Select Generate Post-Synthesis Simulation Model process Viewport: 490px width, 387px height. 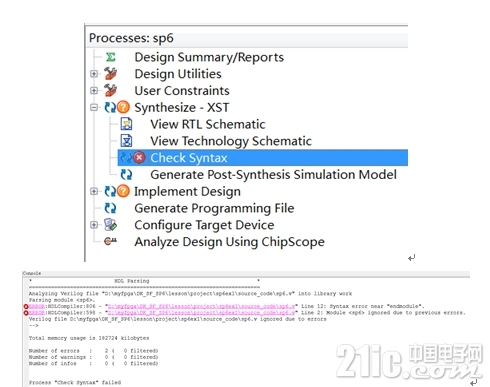[x=273, y=175]
